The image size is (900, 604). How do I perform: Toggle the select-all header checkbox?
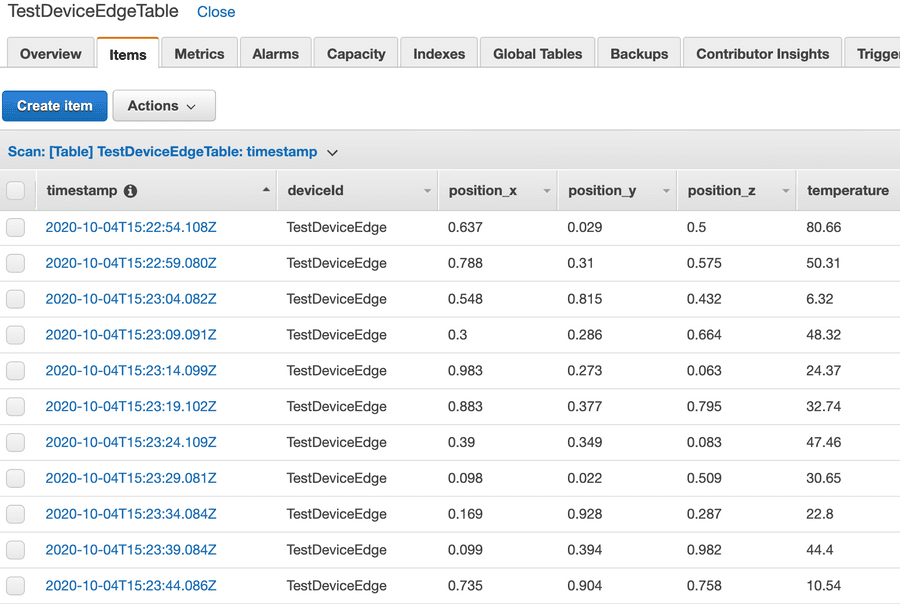(16, 190)
